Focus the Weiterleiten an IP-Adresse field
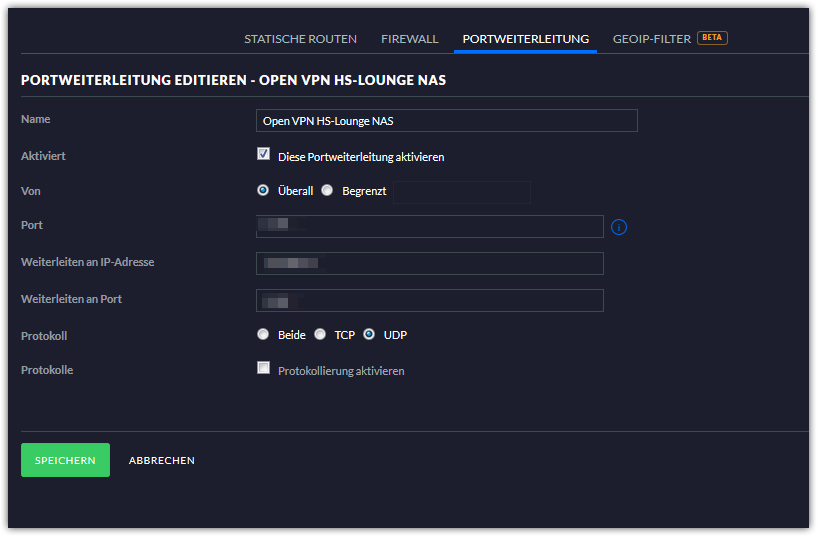The height and width of the screenshot is (536, 817). 429,264
